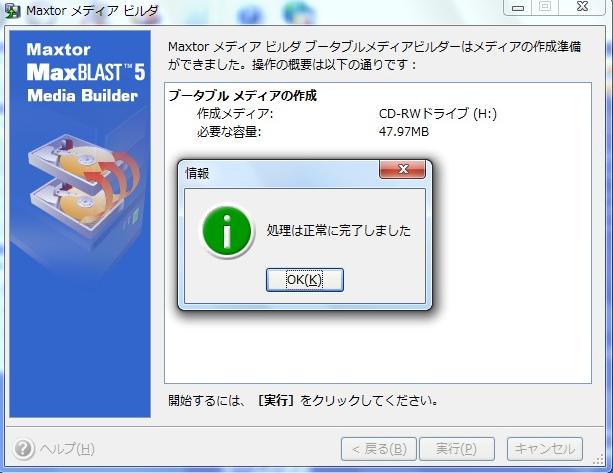Click the < 戻る(B) back button
Image resolution: width=613 pixels, height=473 pixels.
(x=378, y=449)
